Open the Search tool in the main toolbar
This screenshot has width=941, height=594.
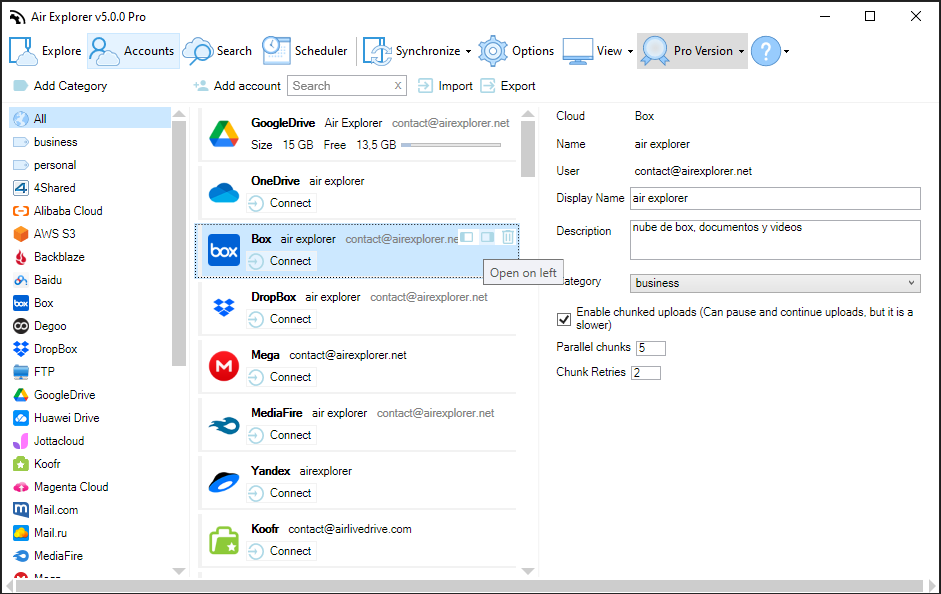click(218, 51)
